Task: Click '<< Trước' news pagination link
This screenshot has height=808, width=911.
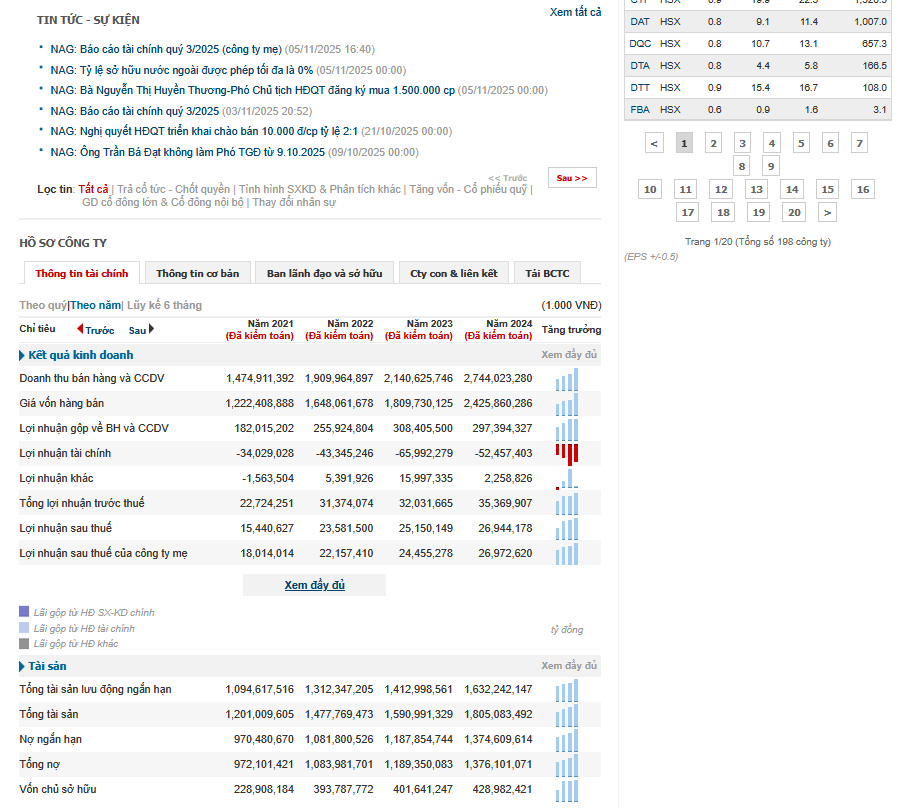Action: (x=507, y=178)
